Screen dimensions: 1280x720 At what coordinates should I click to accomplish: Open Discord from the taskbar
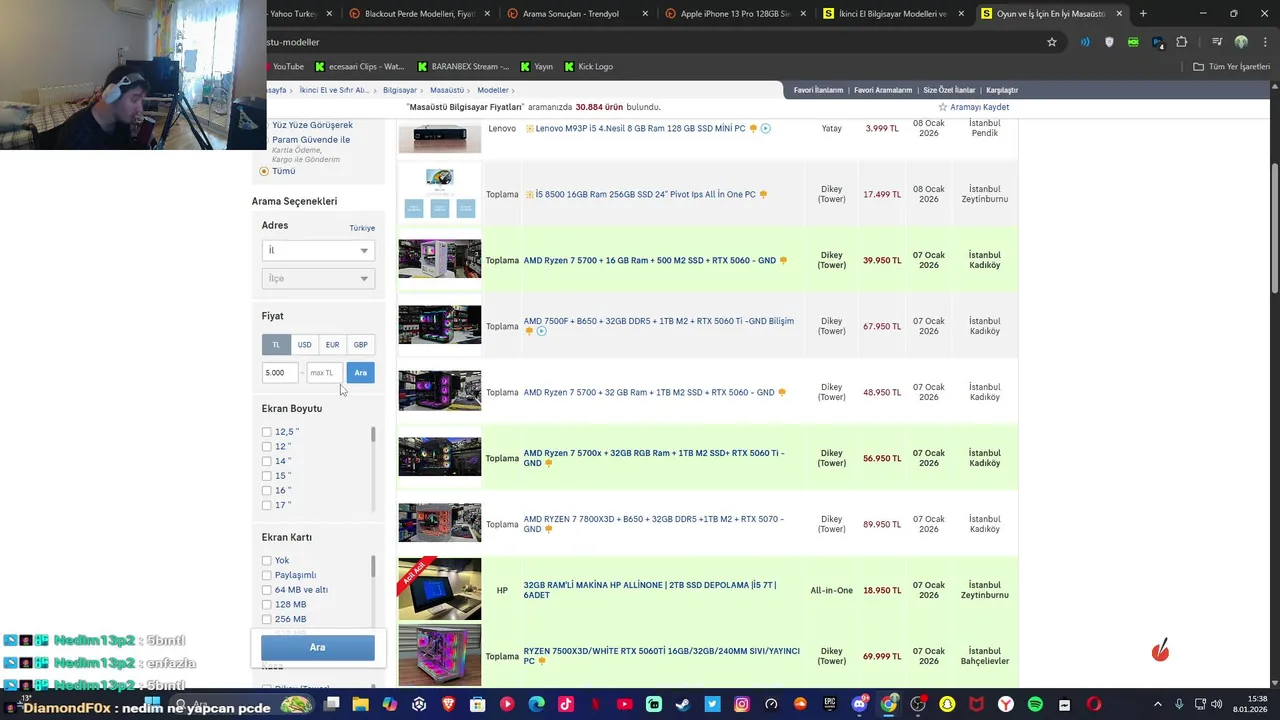(x=859, y=705)
